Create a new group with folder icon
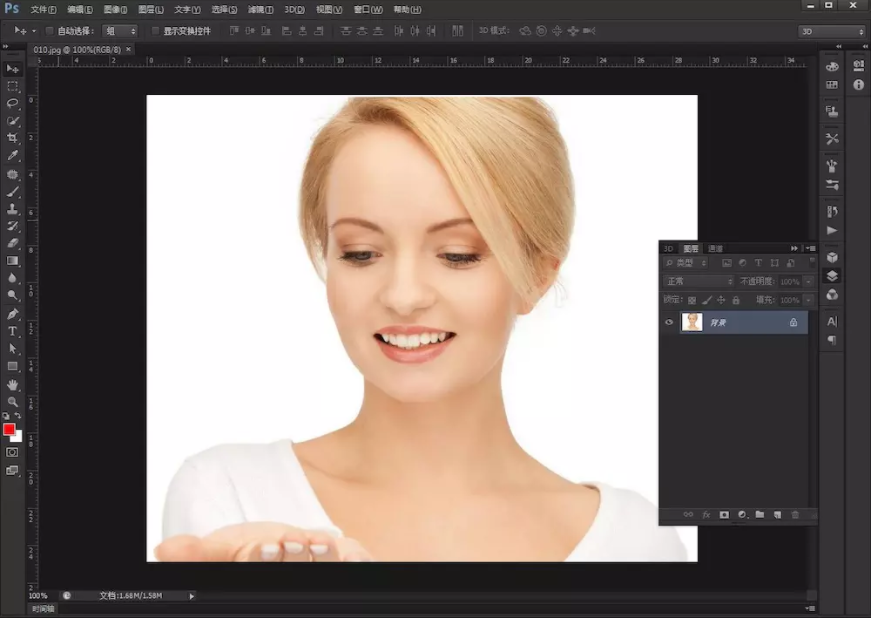This screenshot has height=618, width=872. point(760,514)
